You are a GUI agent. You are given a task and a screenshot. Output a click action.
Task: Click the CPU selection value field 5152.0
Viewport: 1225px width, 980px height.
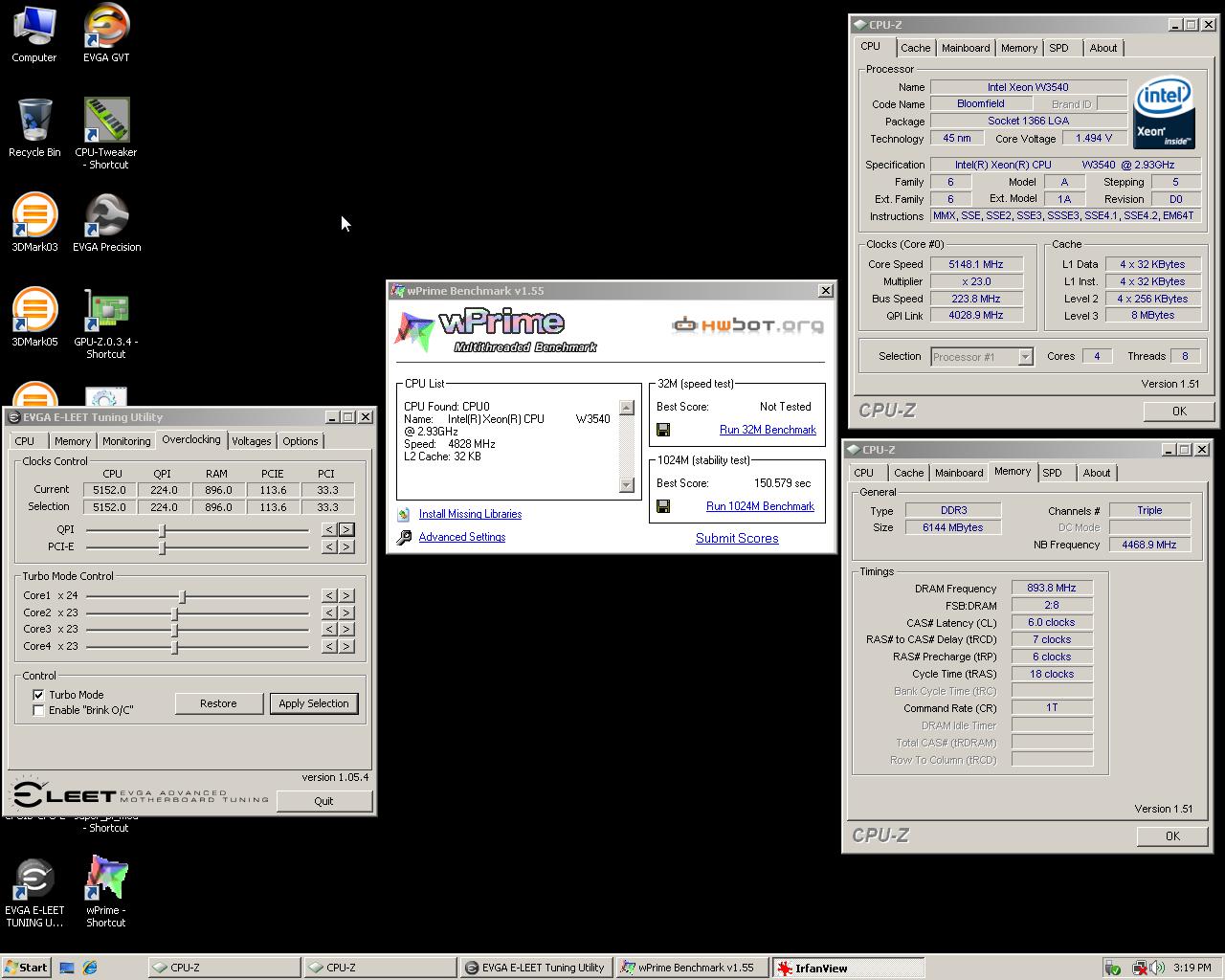(109, 507)
